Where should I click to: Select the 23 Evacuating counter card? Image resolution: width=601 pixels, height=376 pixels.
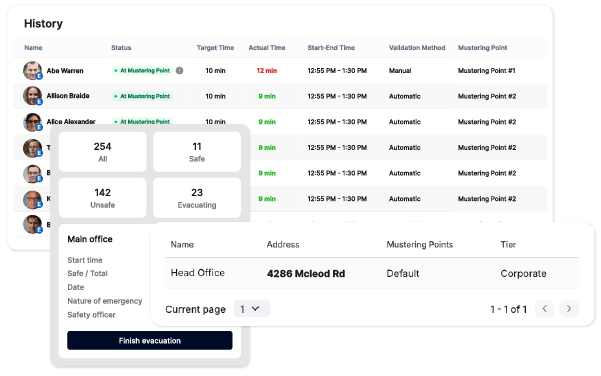(x=197, y=198)
